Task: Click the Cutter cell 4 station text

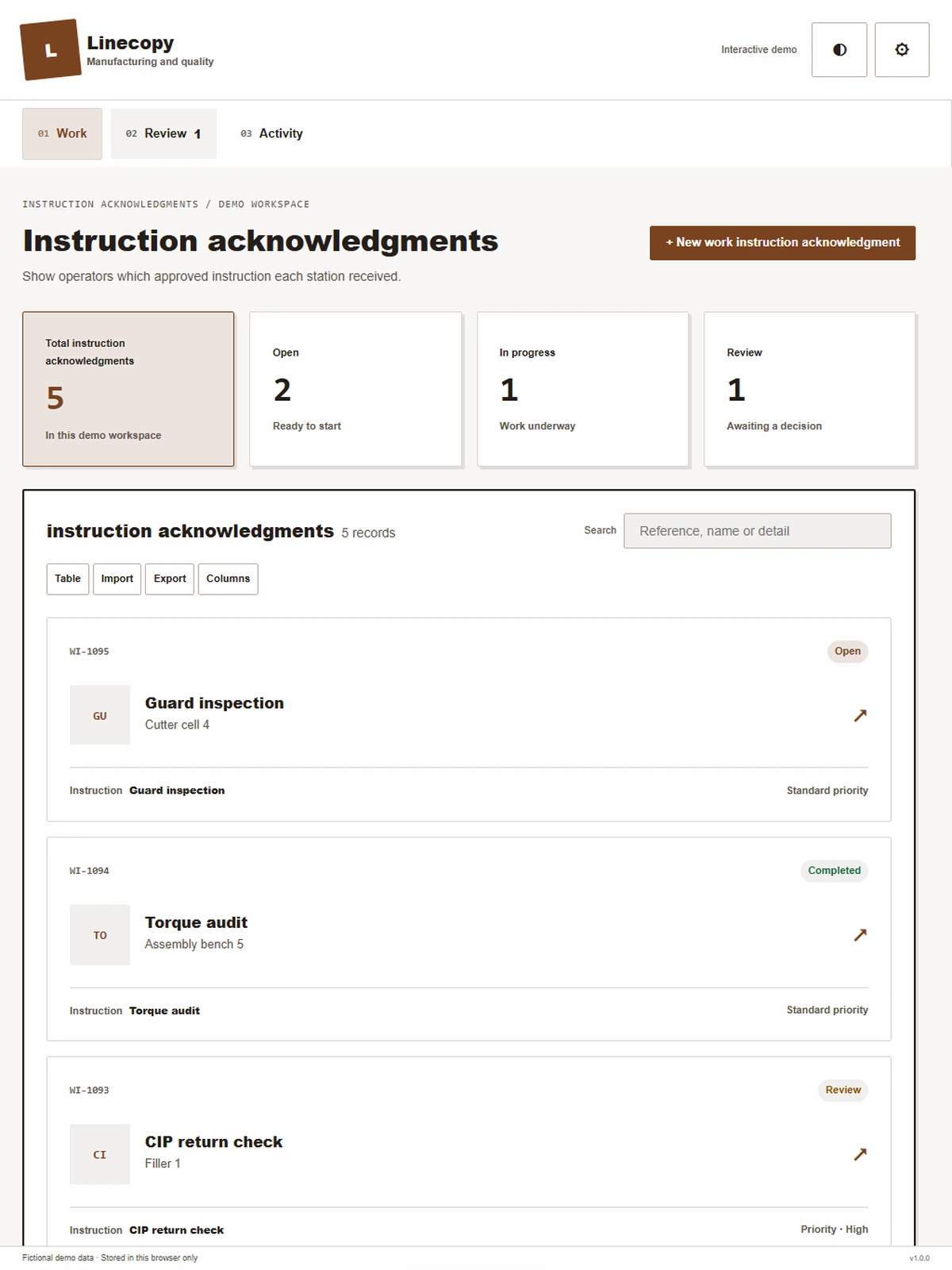Action: [x=177, y=725]
